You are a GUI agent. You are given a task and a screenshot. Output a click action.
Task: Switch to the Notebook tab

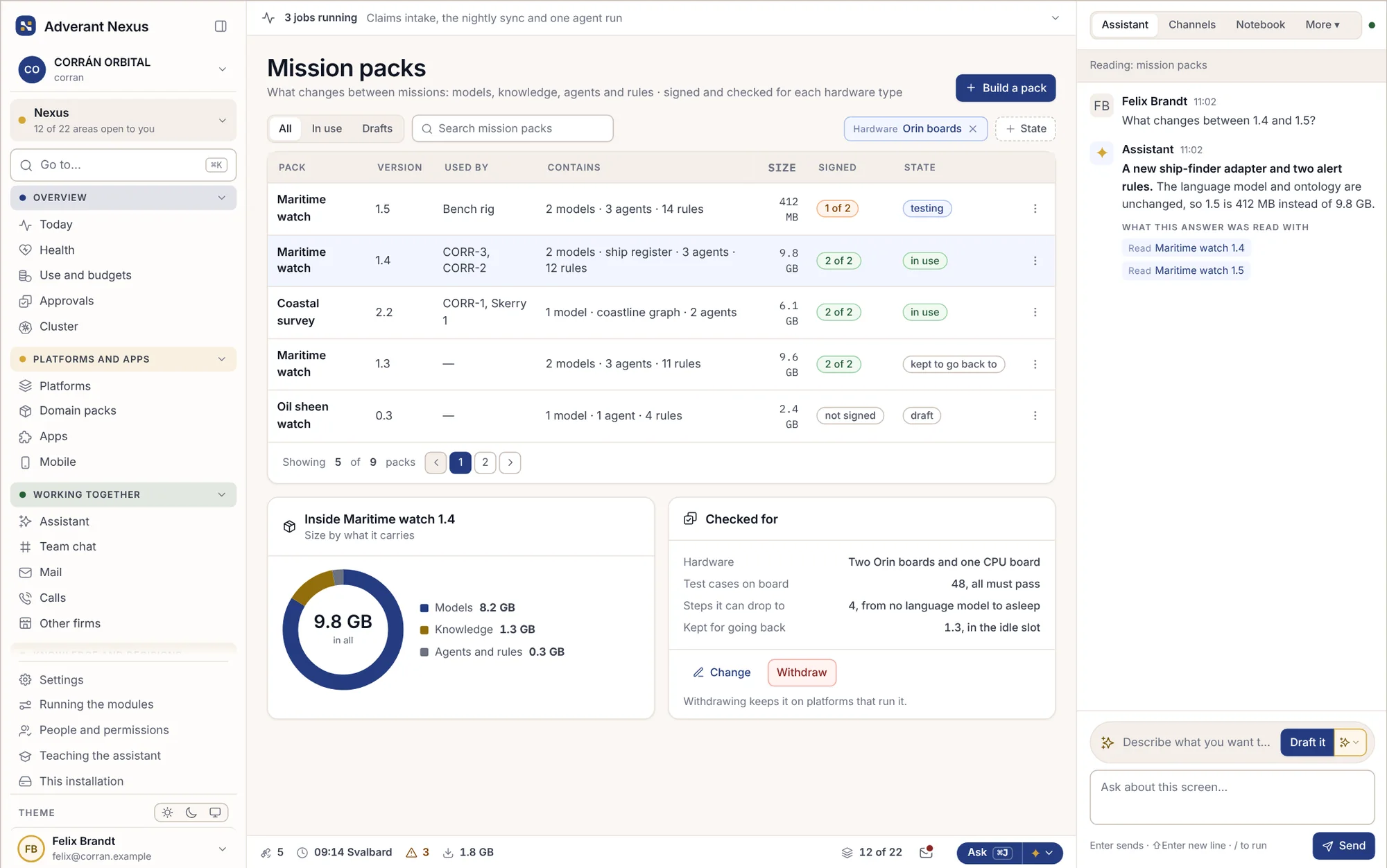[1260, 25]
